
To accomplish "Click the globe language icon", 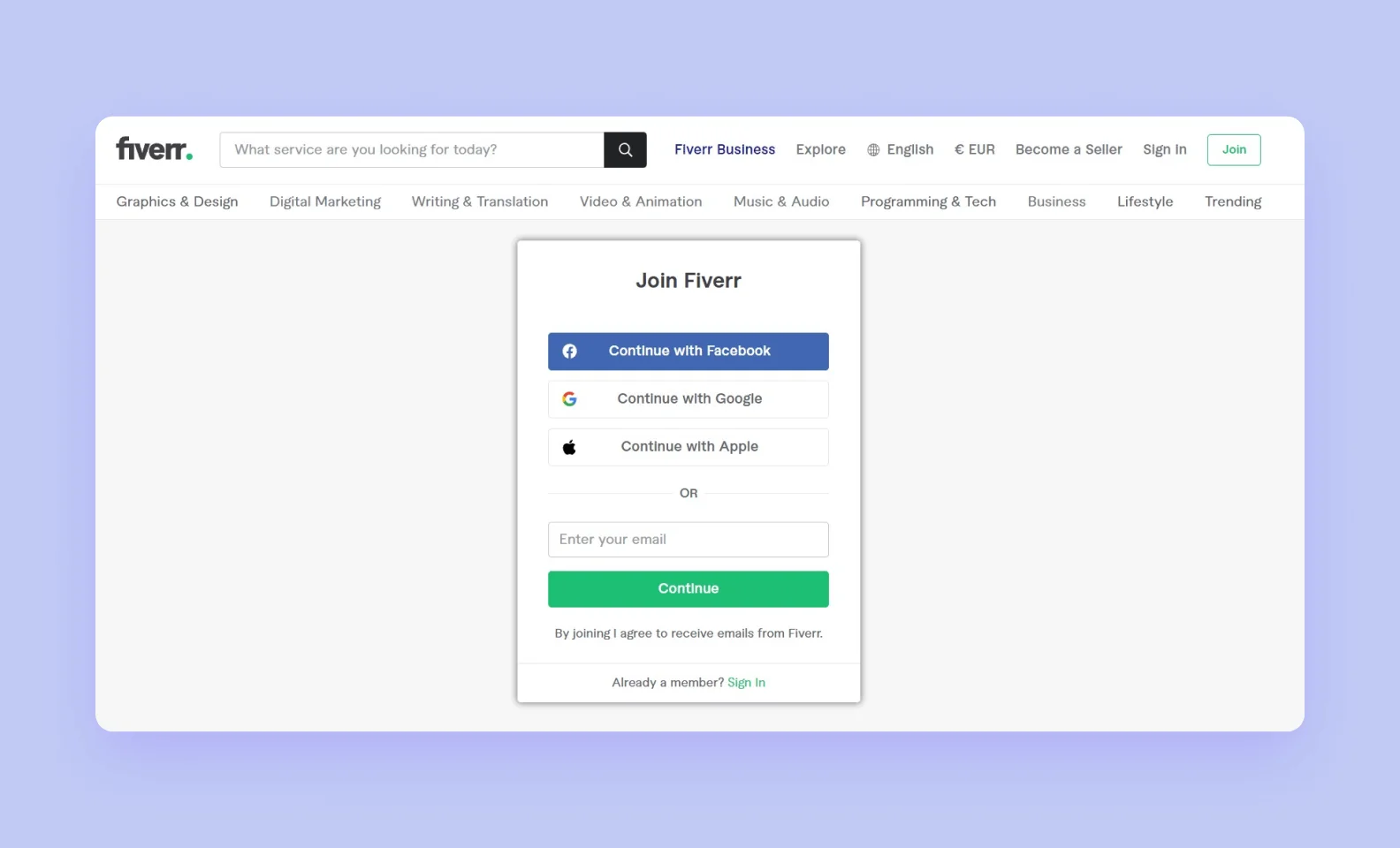I will [x=873, y=150].
